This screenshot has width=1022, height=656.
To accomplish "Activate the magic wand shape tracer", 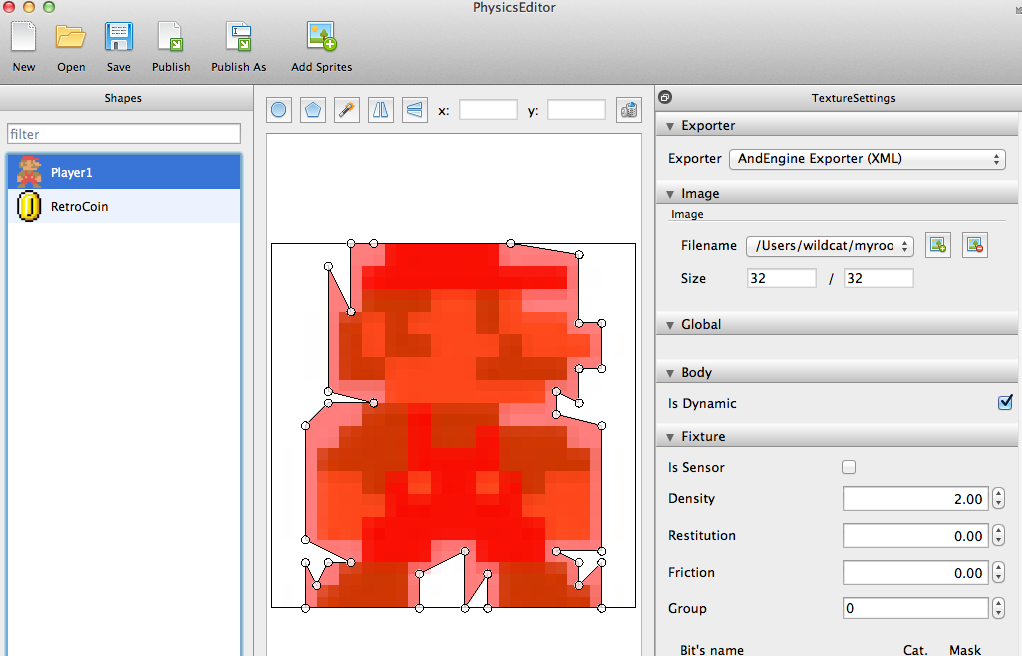I will click(x=347, y=110).
